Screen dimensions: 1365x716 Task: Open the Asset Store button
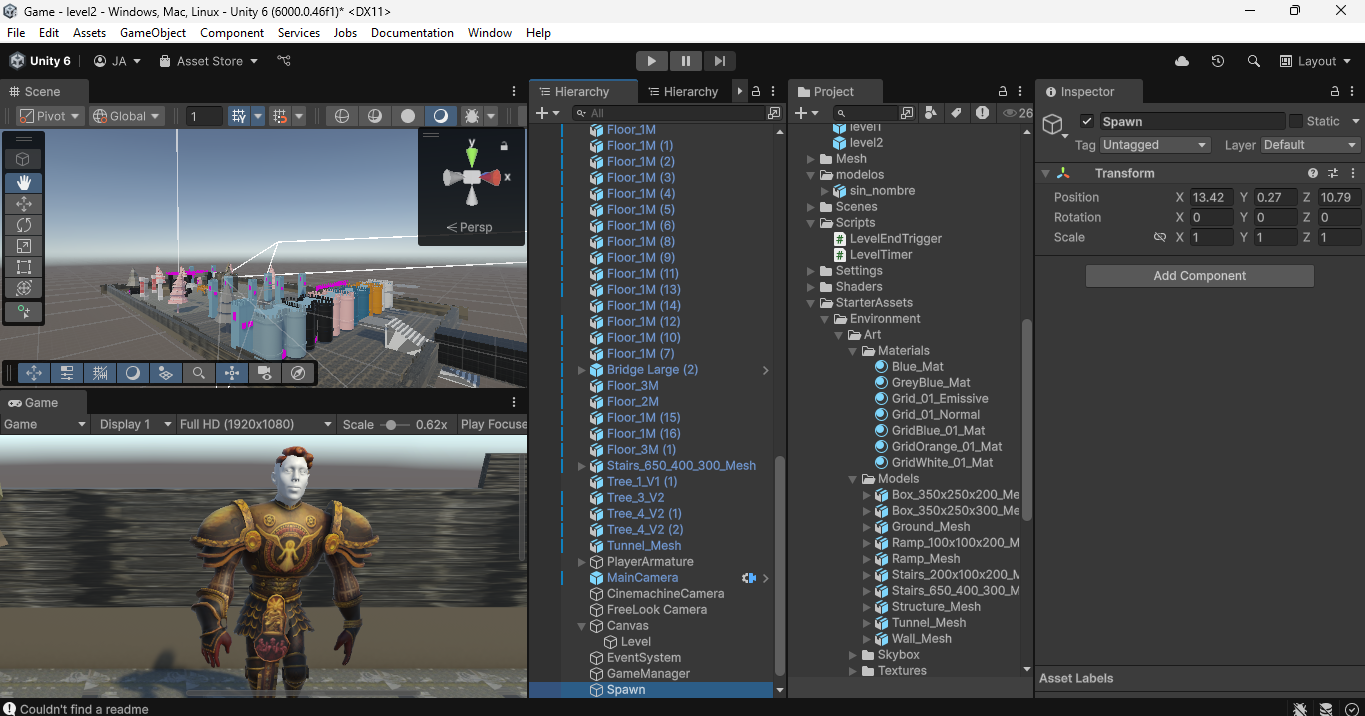tap(208, 61)
